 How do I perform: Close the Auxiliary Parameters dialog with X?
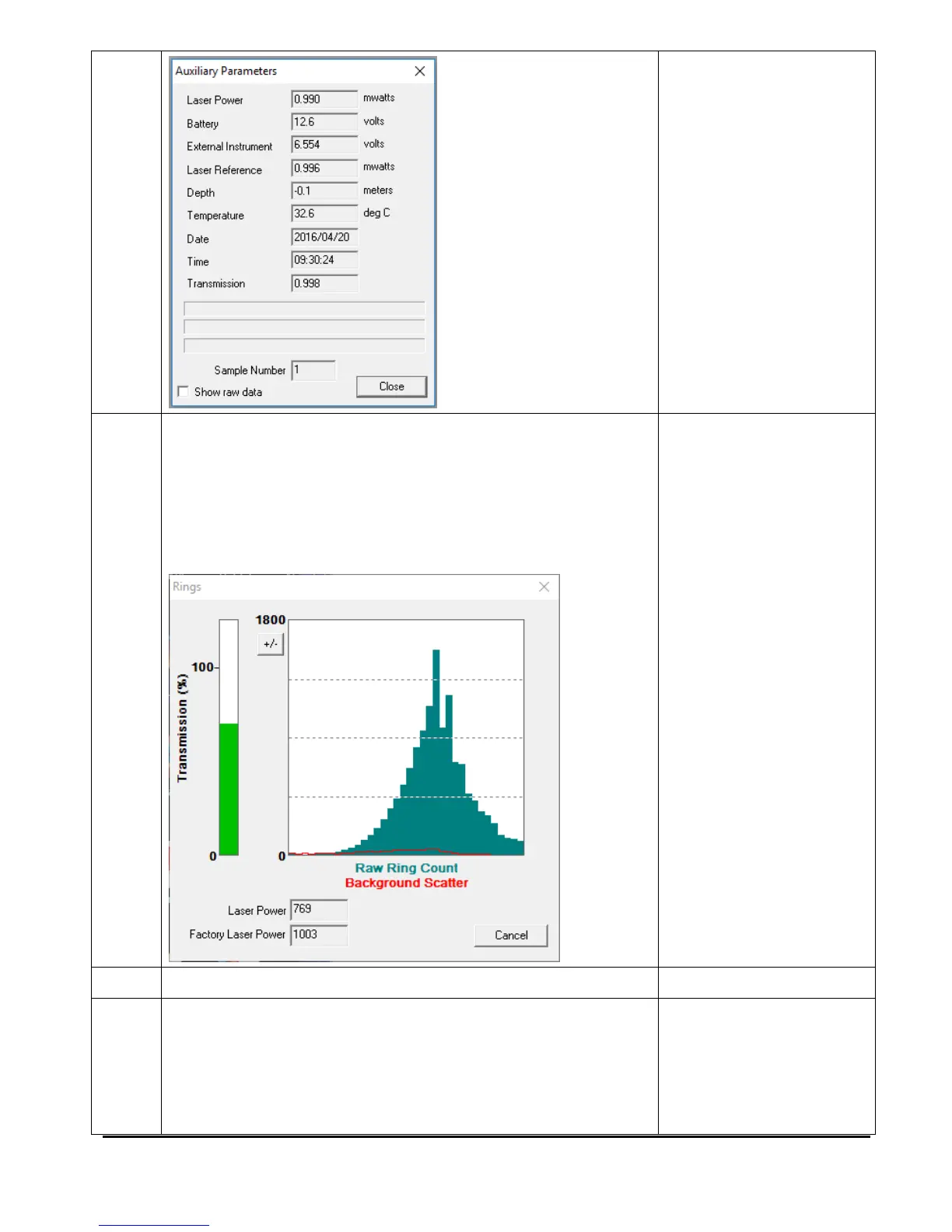[420, 71]
